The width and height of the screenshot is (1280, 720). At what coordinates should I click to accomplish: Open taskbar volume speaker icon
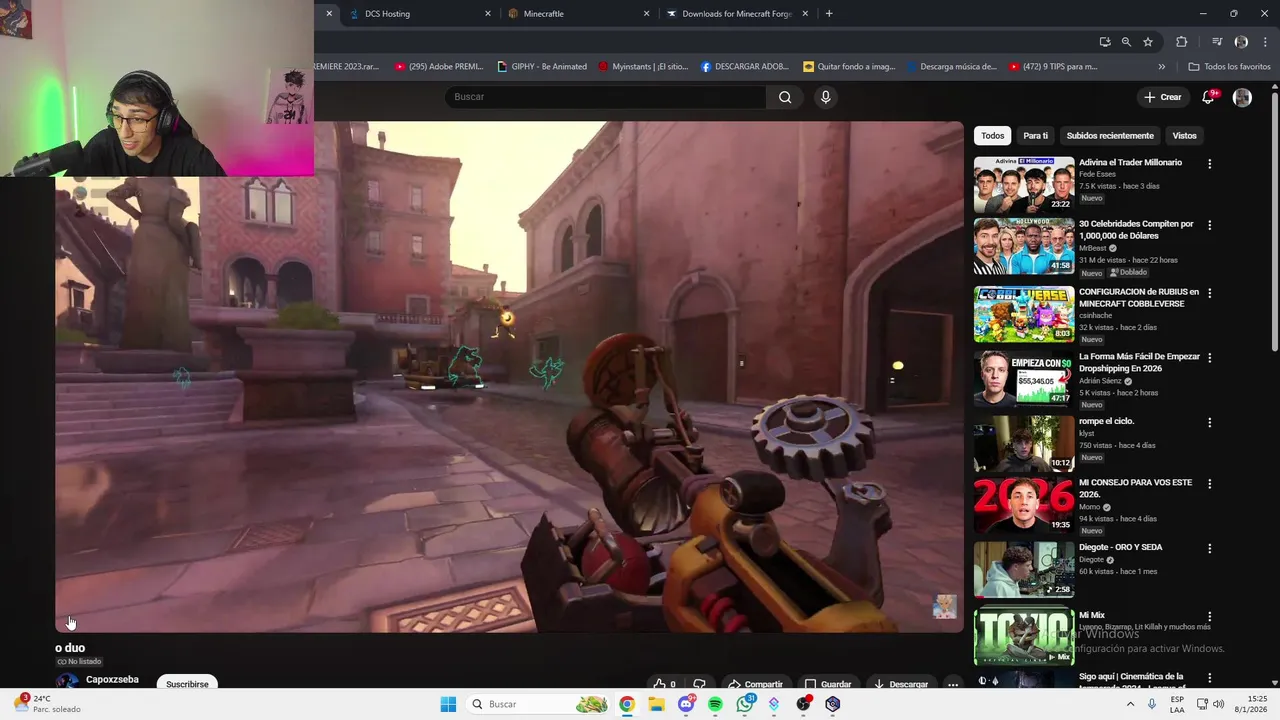point(1218,704)
